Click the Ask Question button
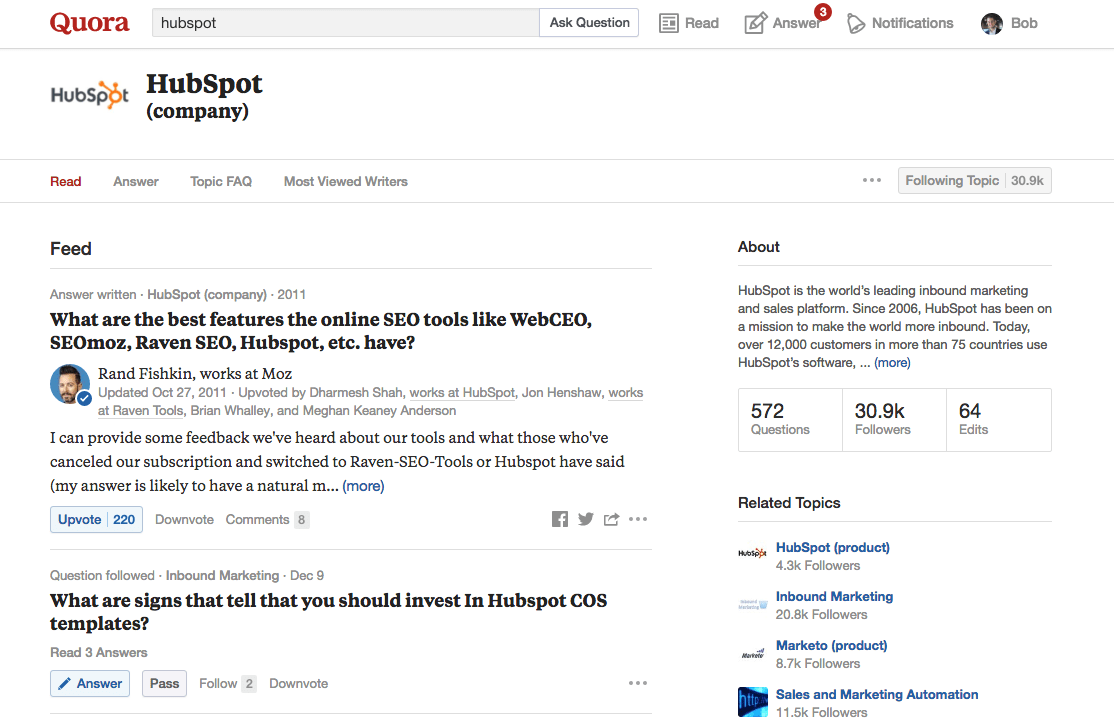The image size is (1114, 728). 589,23
